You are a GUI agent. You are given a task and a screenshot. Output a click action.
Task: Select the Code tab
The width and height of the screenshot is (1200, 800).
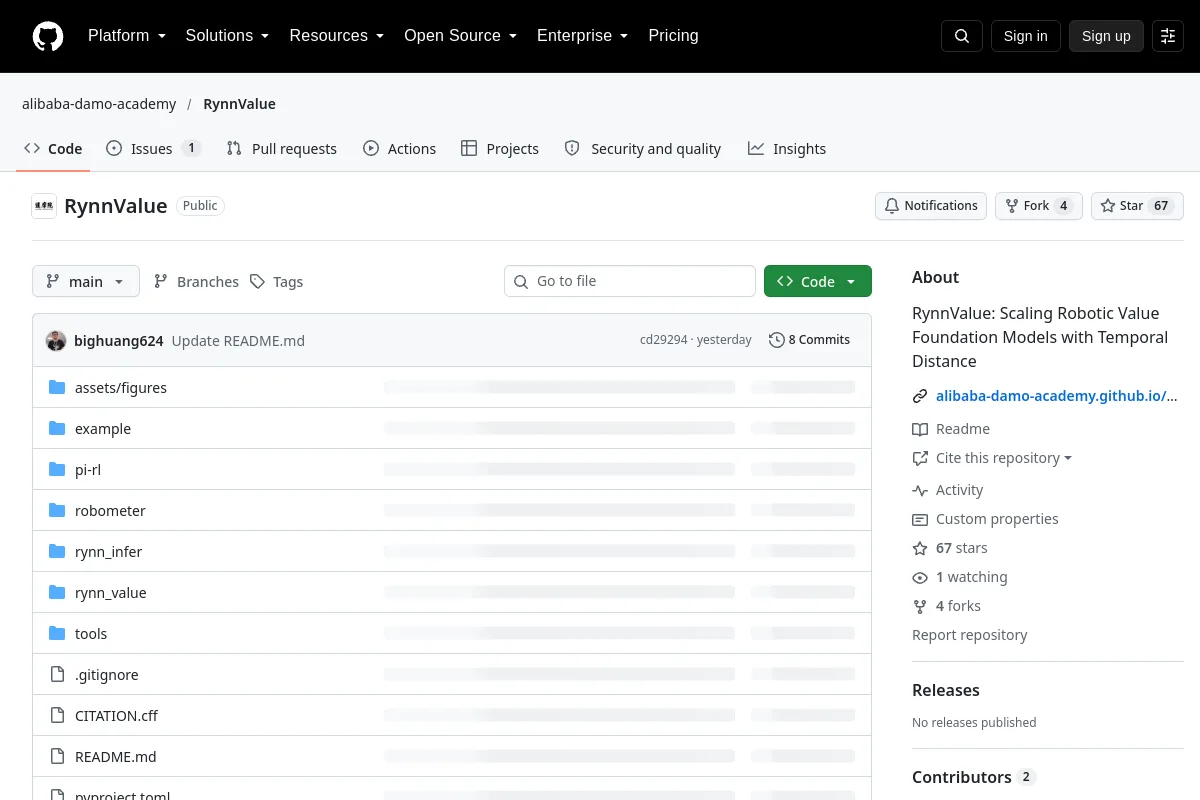point(54,149)
